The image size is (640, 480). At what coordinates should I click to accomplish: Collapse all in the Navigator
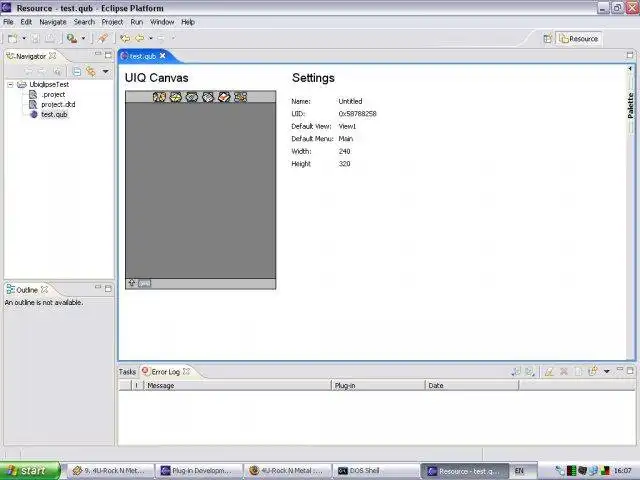click(x=76, y=72)
